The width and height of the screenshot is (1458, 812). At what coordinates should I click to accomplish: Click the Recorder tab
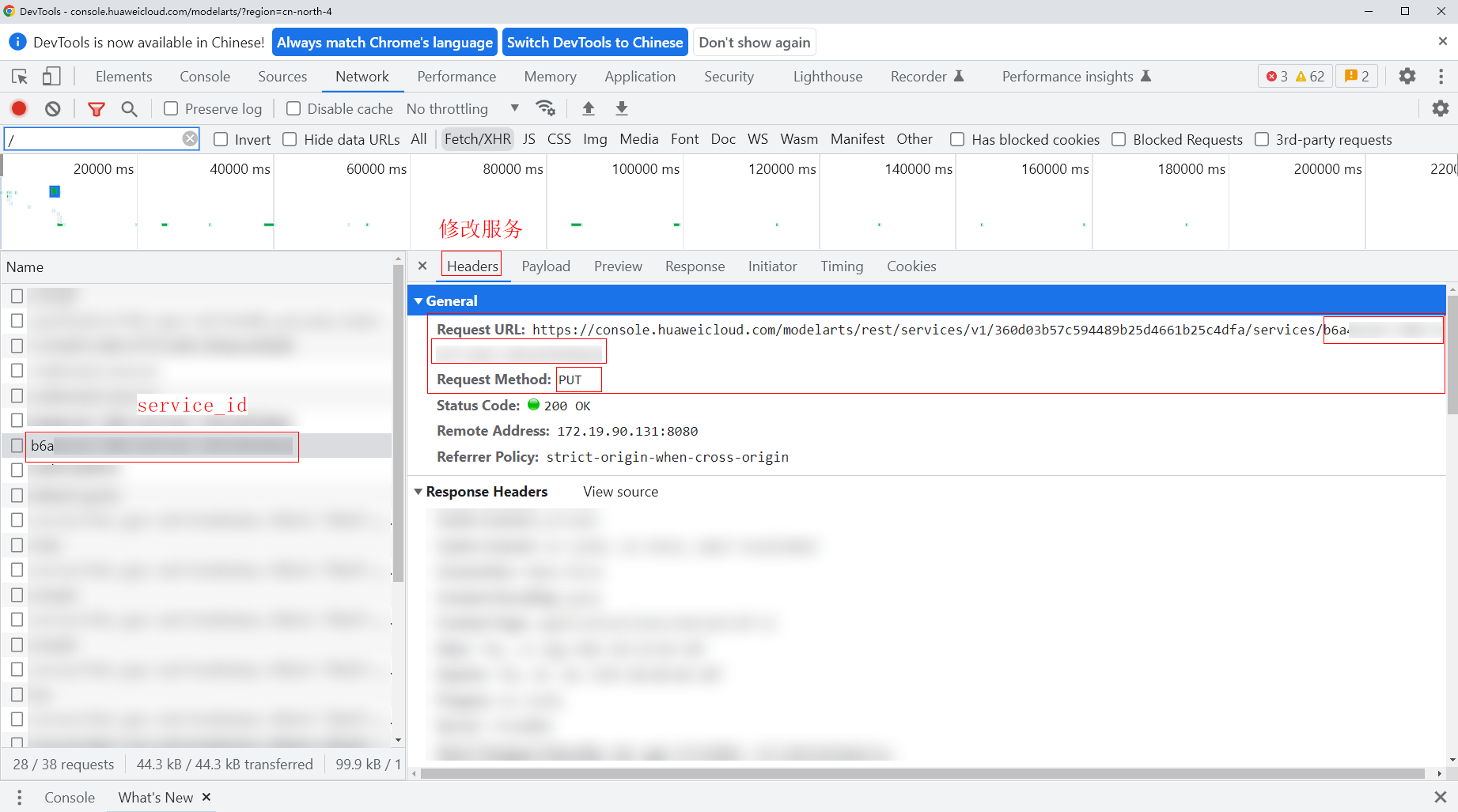[x=926, y=77]
